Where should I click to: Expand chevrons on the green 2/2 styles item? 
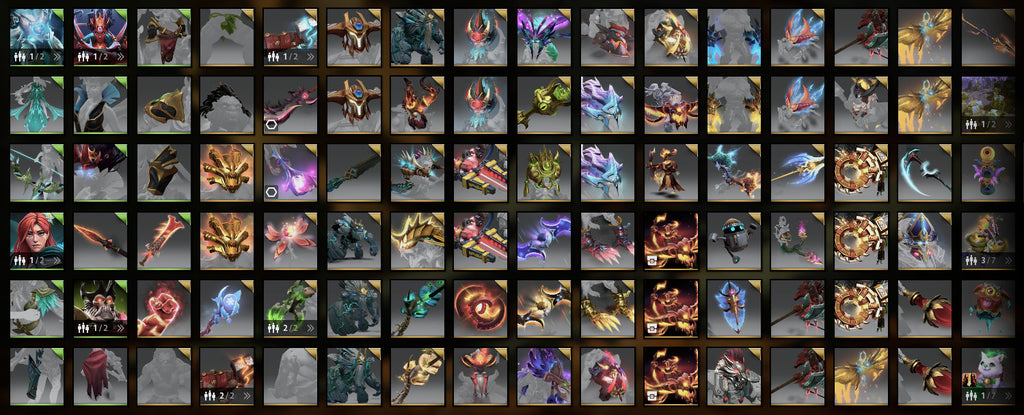pos(310,328)
